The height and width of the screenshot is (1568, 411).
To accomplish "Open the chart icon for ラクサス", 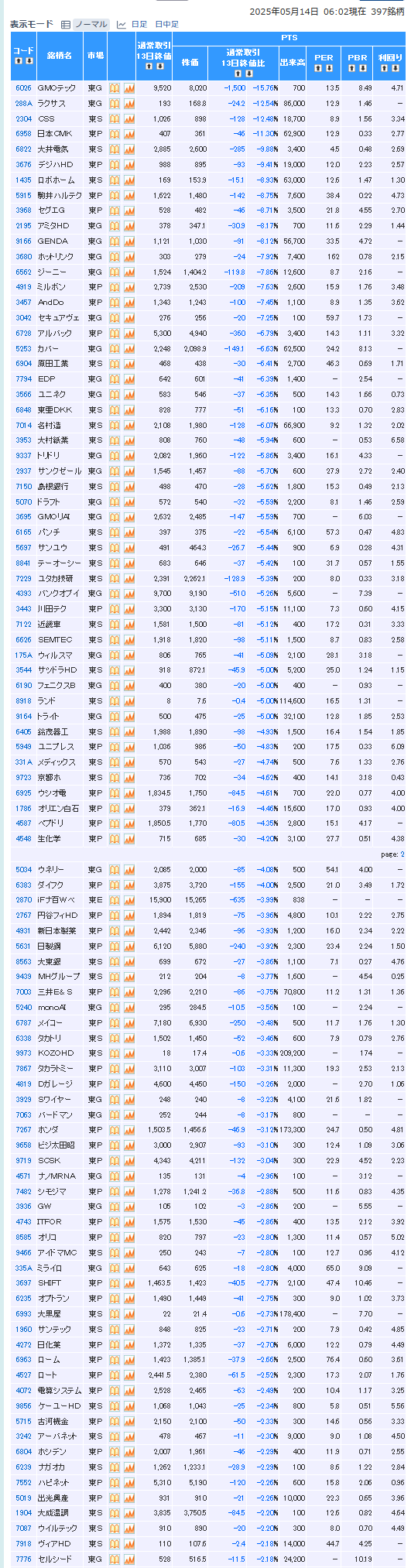I will pos(129,103).
